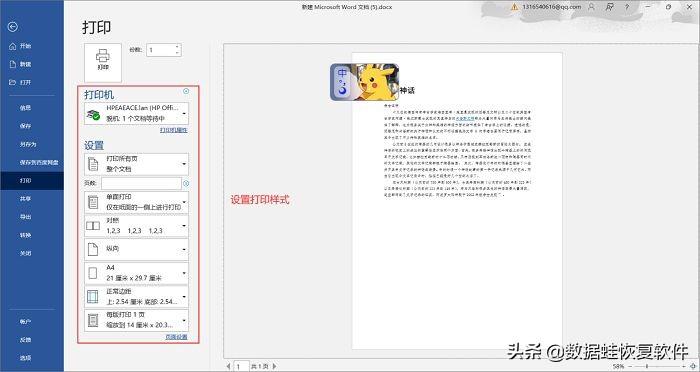Click the 1316540616@qq.com account name
This screenshot has height=372, width=700.
552,7
